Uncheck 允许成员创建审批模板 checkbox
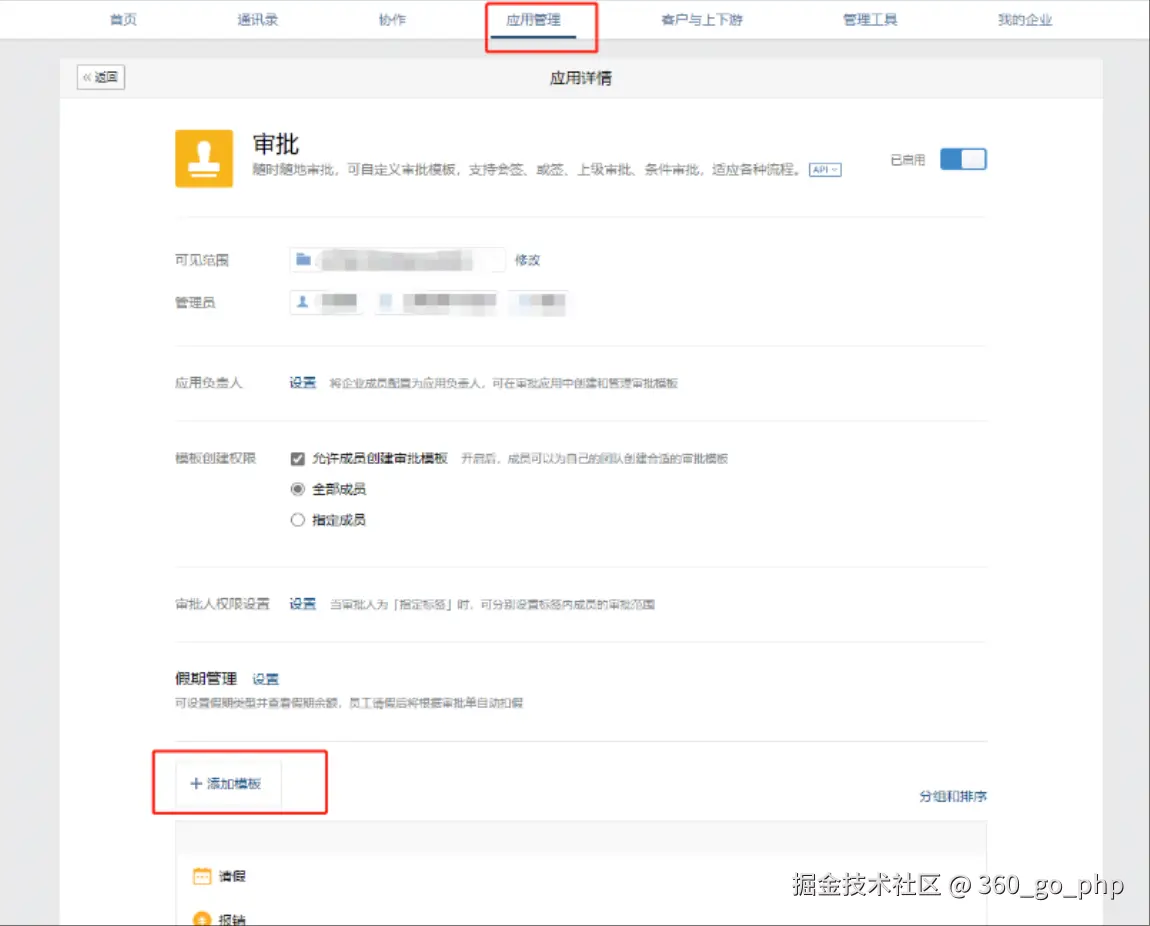This screenshot has width=1150, height=926. [x=297, y=459]
